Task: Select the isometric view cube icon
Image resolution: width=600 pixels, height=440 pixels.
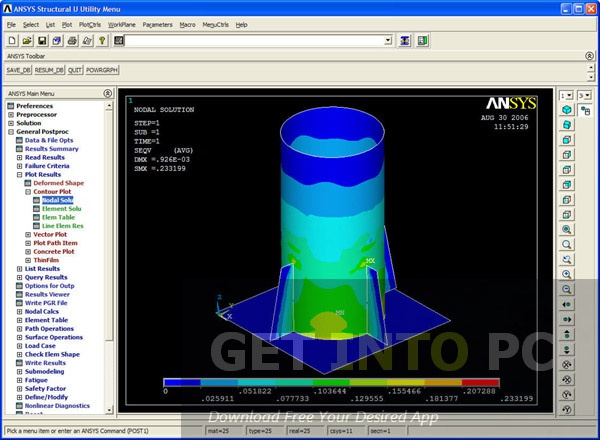Action: coord(567,110)
